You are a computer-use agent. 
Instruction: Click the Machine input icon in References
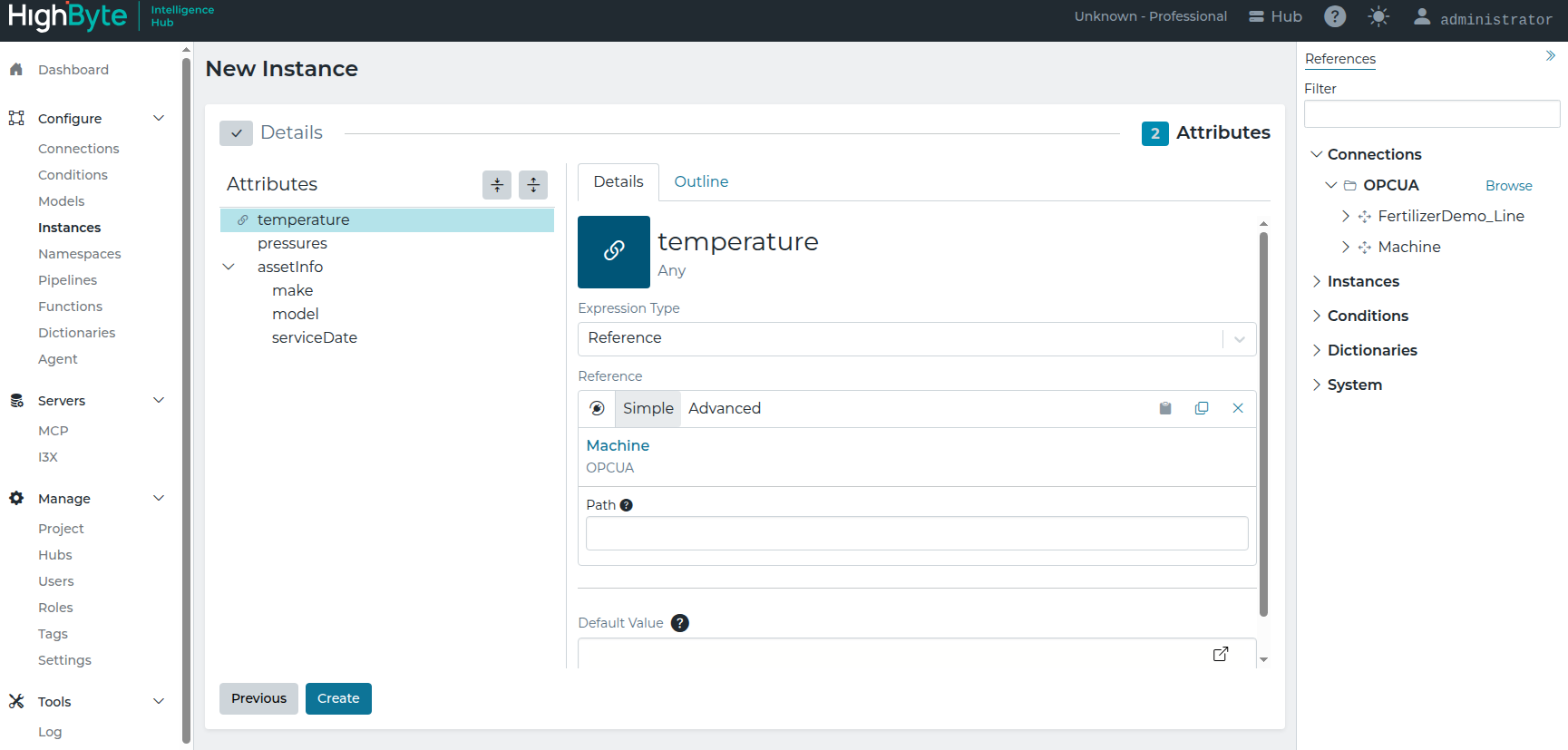point(1365,247)
